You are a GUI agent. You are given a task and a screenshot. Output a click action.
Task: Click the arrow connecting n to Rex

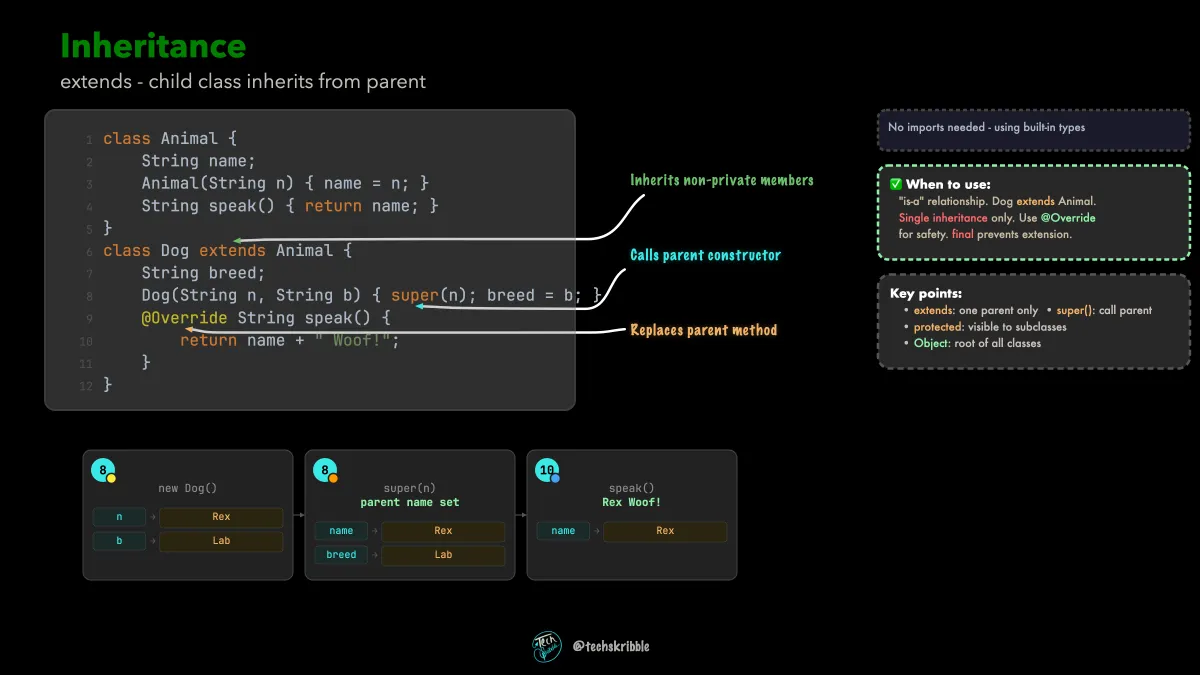(x=153, y=517)
